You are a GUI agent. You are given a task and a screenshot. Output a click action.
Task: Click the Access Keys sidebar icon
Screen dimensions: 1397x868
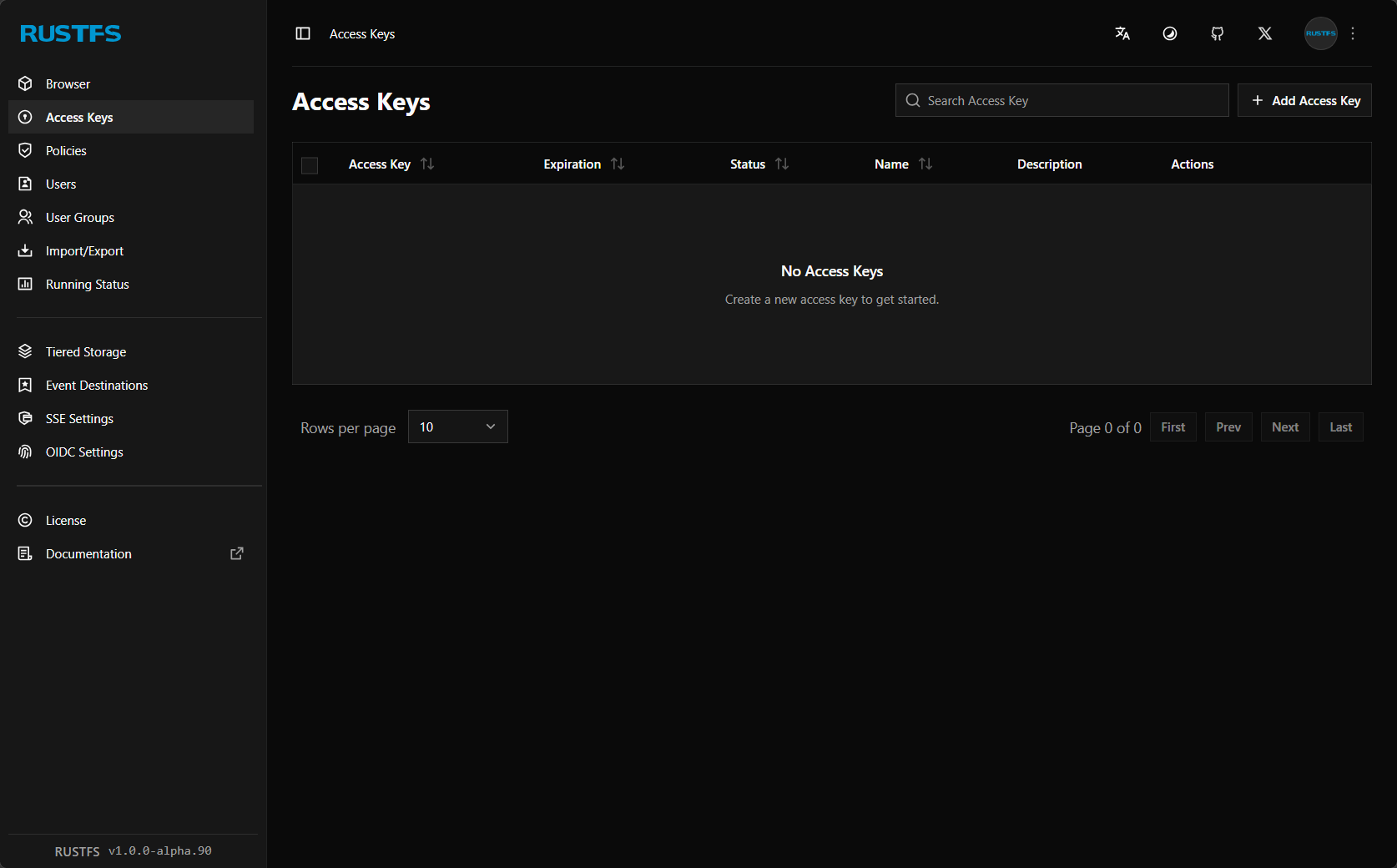click(x=25, y=117)
